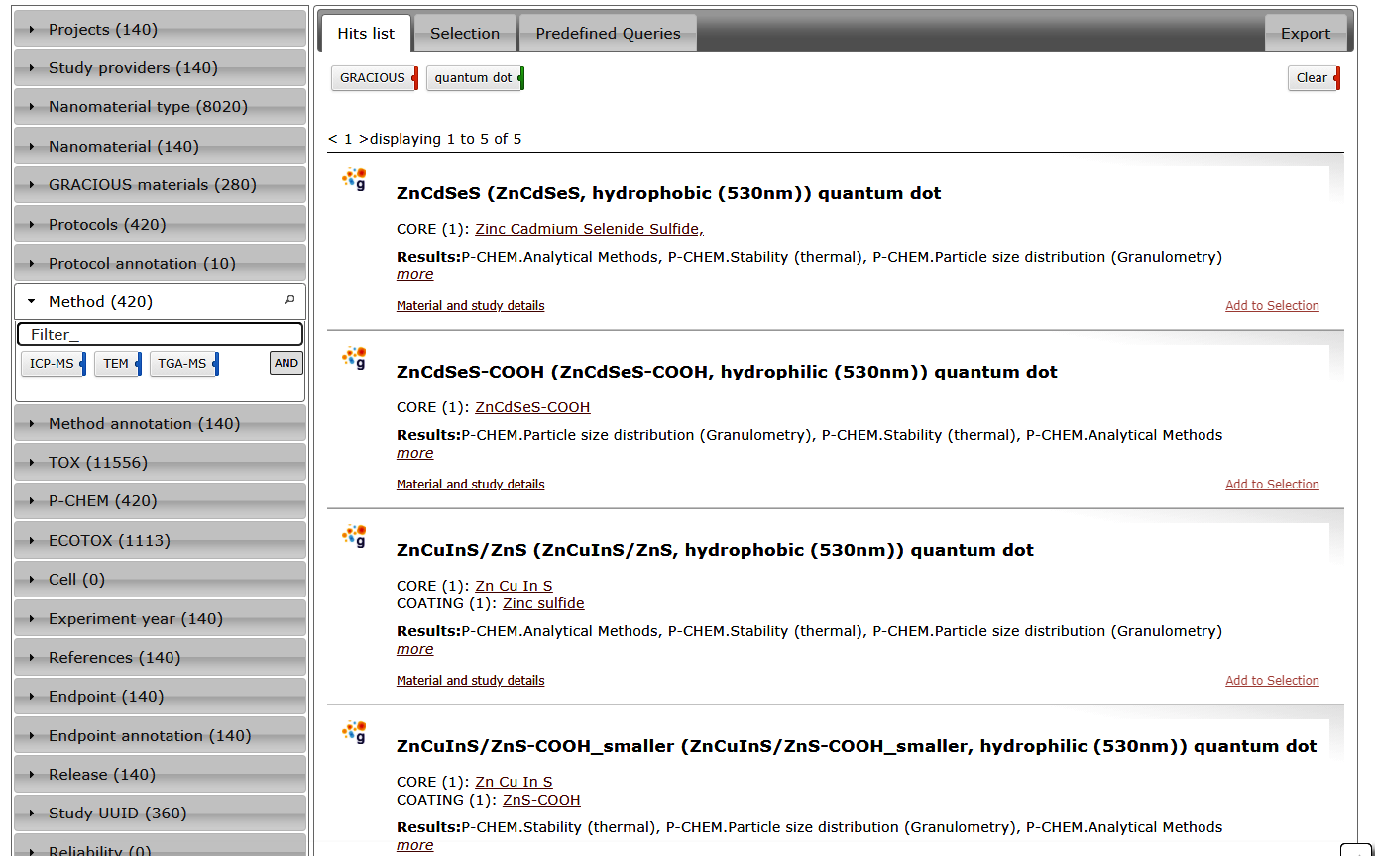Remove the GRACIOUS filter tag

pos(415,78)
